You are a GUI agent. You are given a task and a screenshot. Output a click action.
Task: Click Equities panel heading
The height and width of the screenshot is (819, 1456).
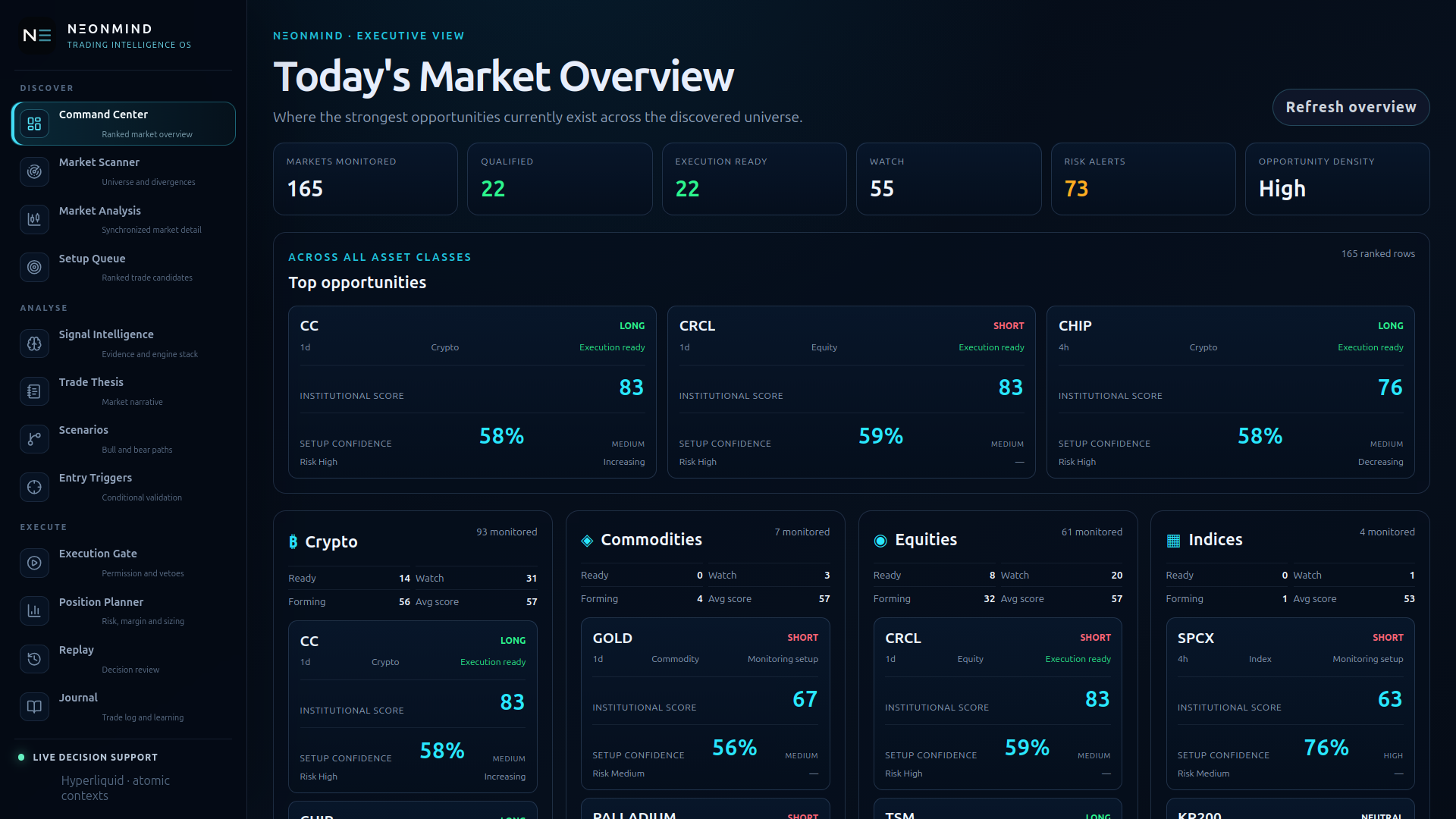[926, 539]
